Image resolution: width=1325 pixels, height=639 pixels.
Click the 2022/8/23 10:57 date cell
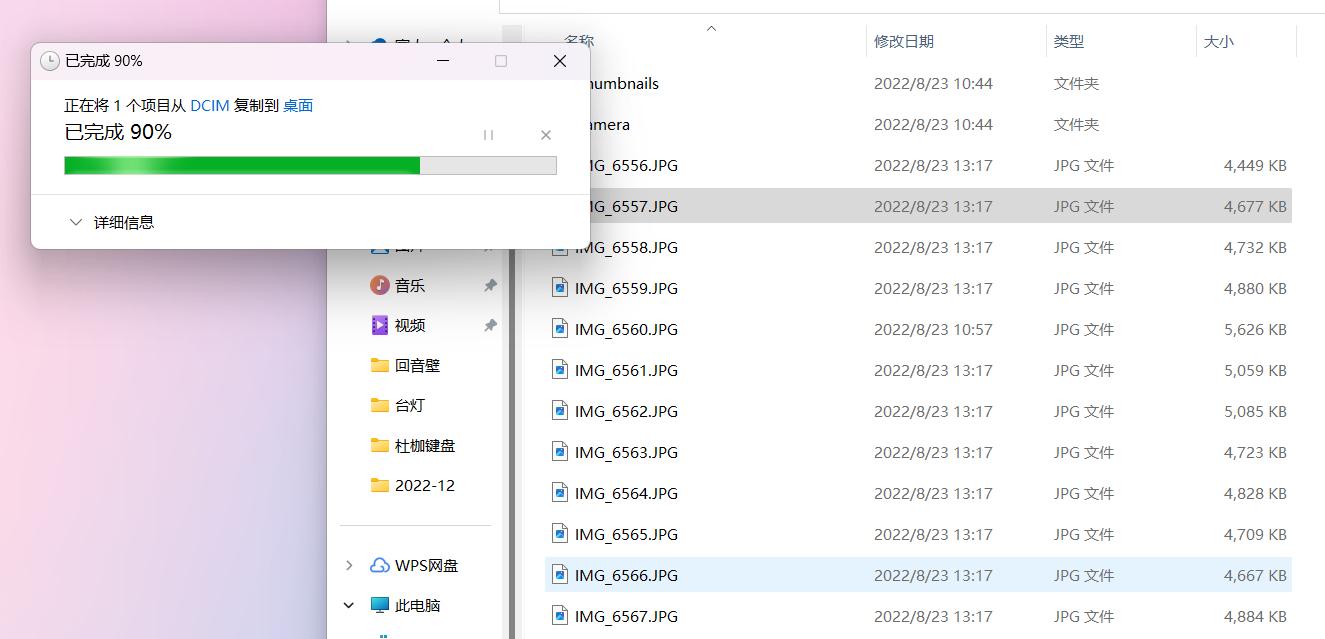click(x=933, y=329)
